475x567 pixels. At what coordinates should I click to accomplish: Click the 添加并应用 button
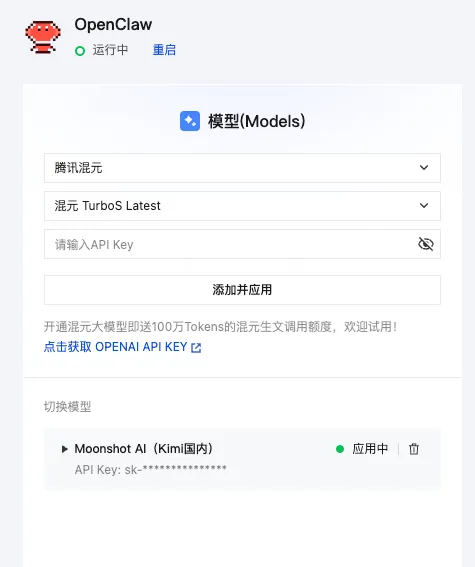[242, 290]
